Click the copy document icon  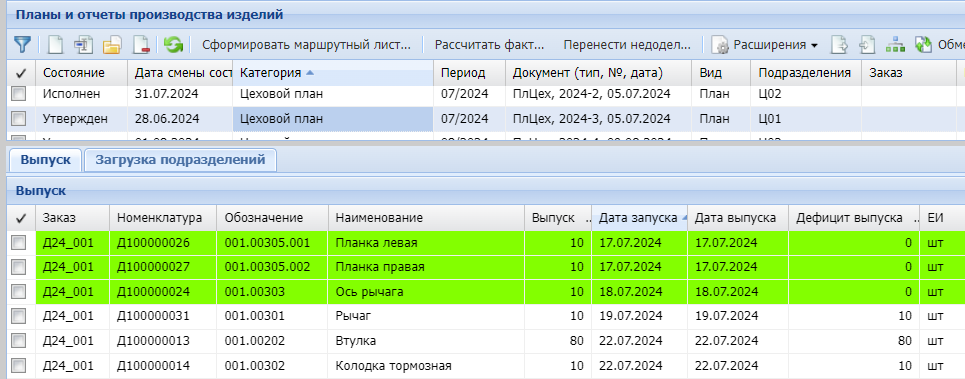coord(83,45)
